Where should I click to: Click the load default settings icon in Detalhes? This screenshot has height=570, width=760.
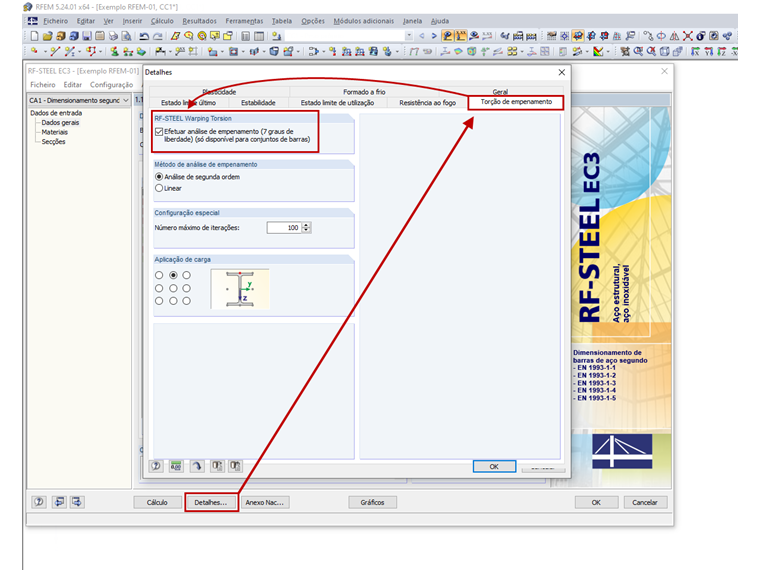pos(217,466)
